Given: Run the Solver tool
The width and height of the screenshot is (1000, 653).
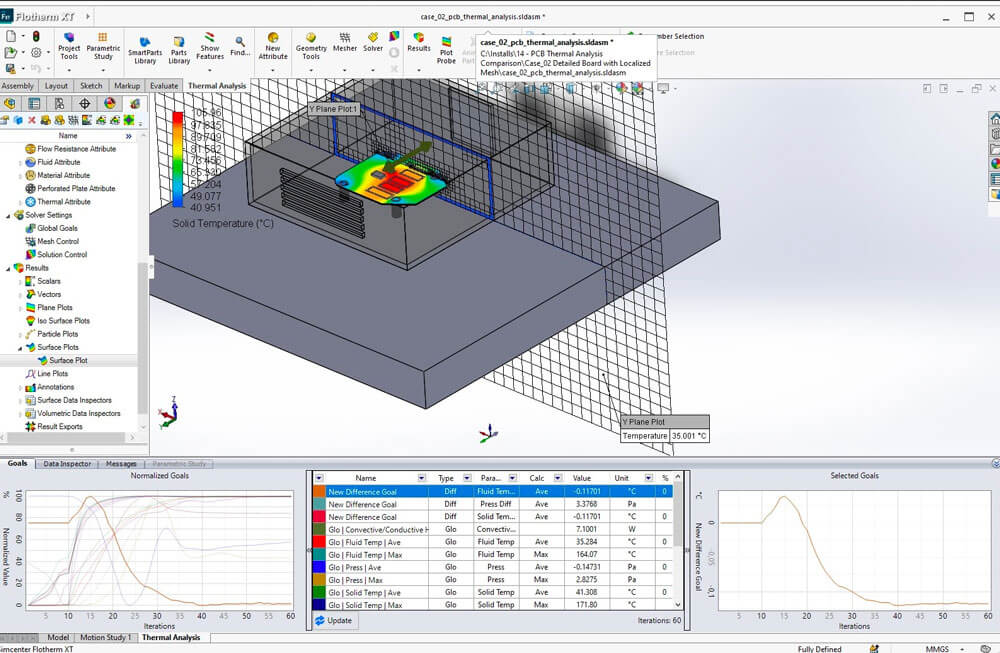Looking at the screenshot, I should coord(373,42).
